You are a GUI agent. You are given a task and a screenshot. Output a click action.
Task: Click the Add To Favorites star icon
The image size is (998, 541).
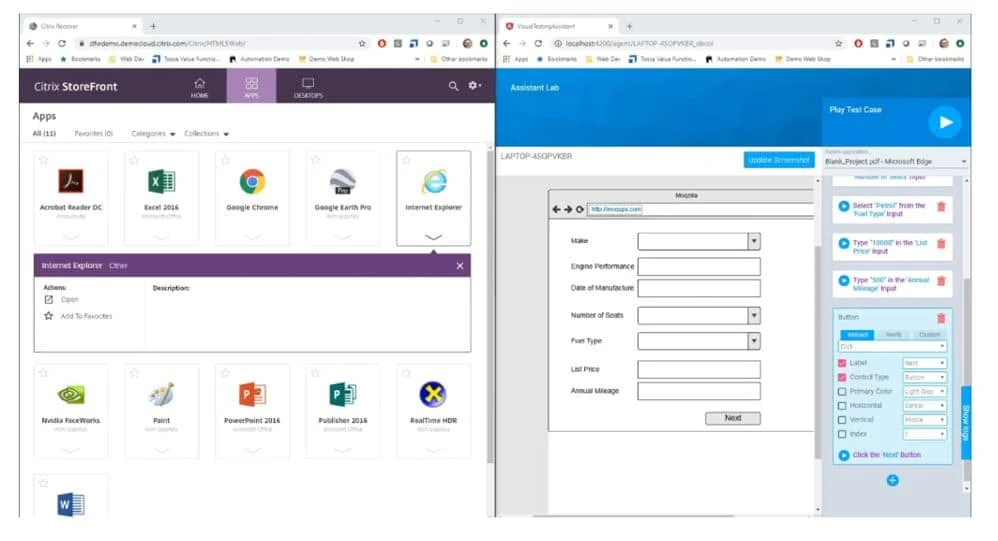point(49,316)
